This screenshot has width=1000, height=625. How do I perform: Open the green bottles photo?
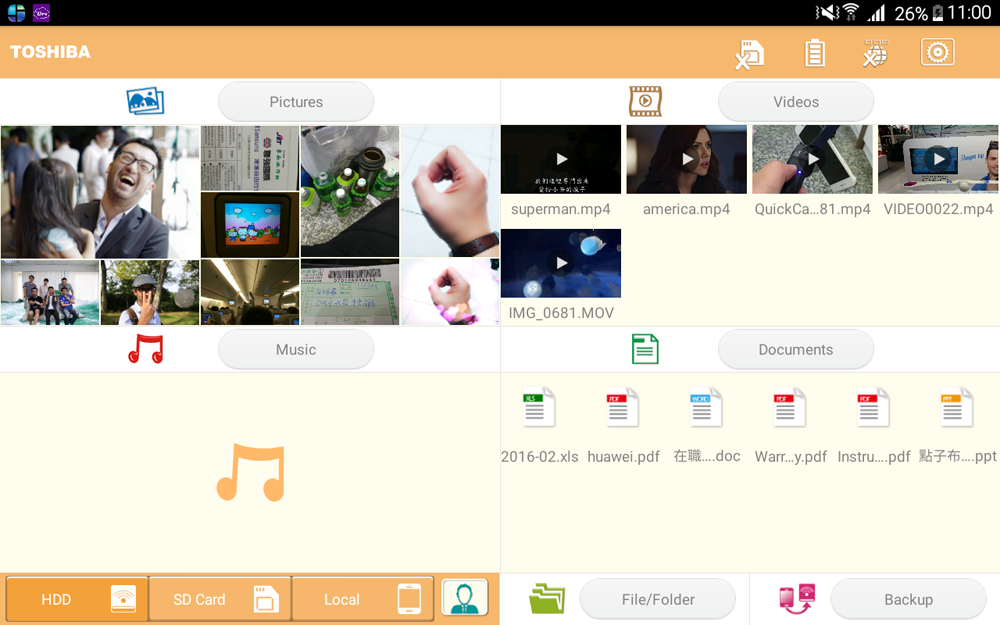[350, 191]
